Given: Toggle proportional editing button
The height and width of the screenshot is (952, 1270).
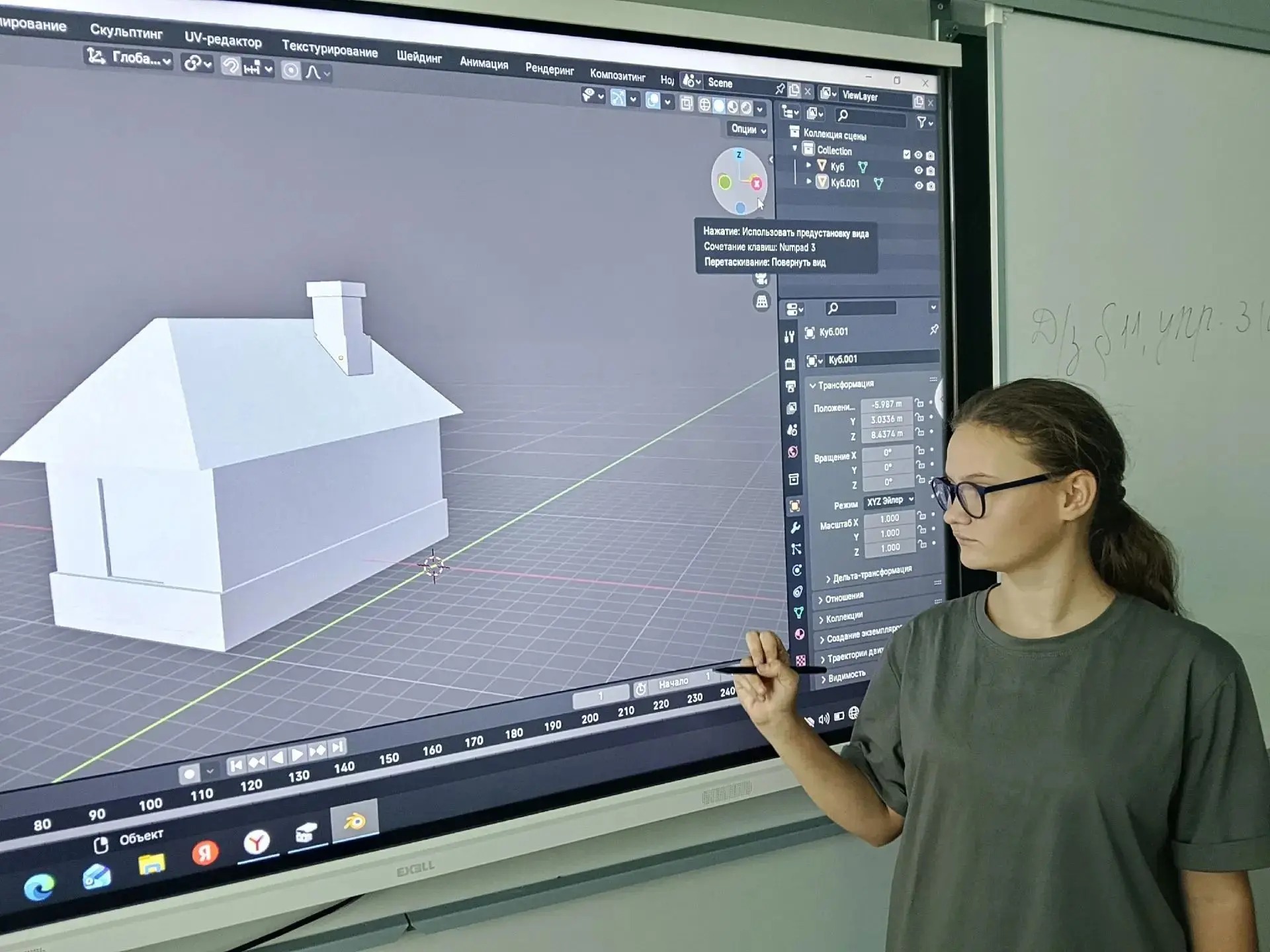Looking at the screenshot, I should 291,70.
